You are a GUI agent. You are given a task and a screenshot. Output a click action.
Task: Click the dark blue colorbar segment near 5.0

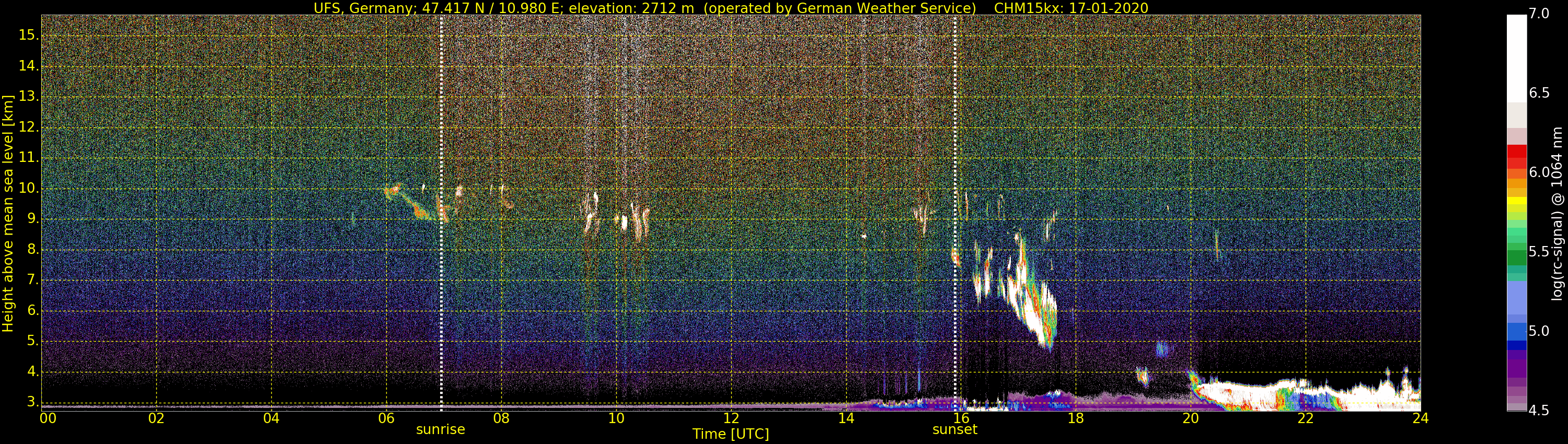1516,345
